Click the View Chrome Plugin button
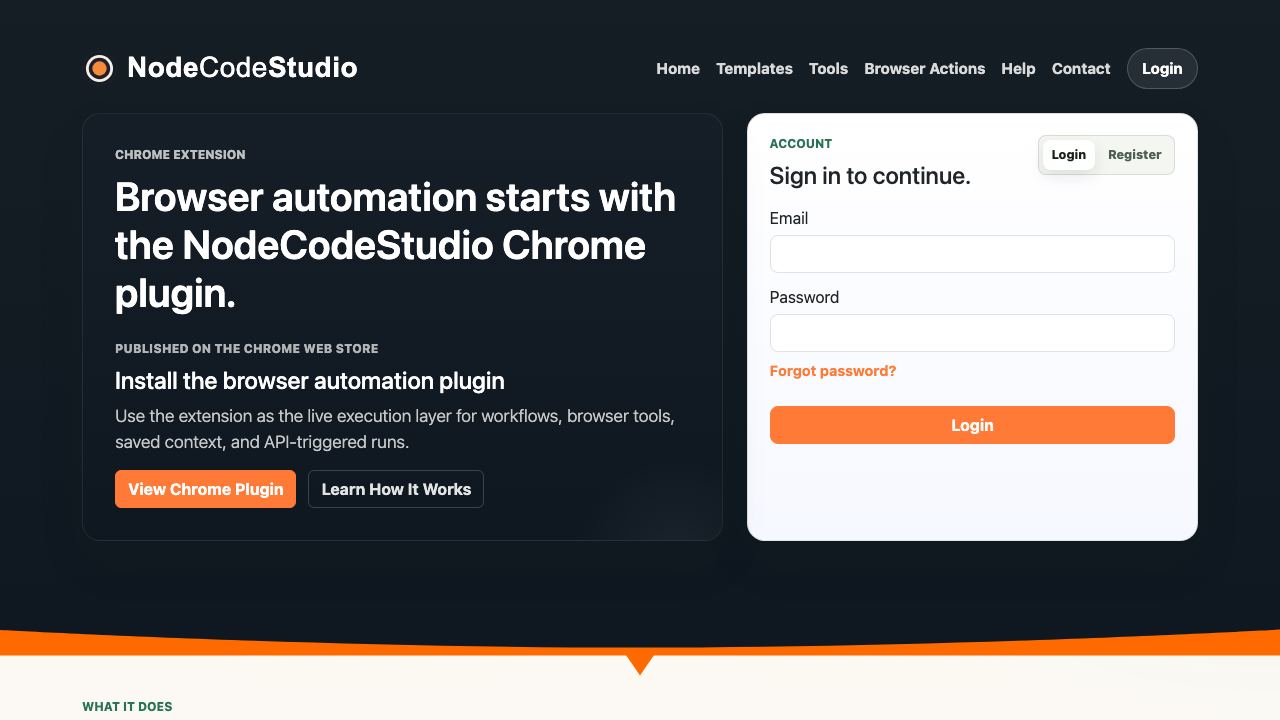Screen dimensions: 1280x720 point(205,489)
